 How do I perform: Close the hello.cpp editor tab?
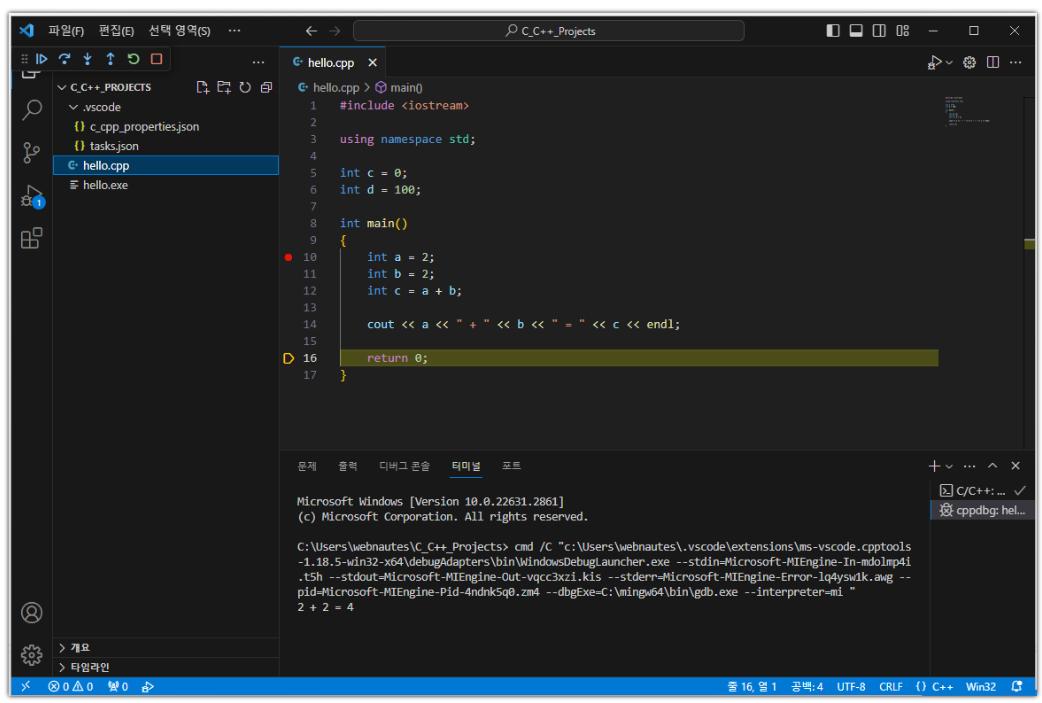tap(373, 62)
